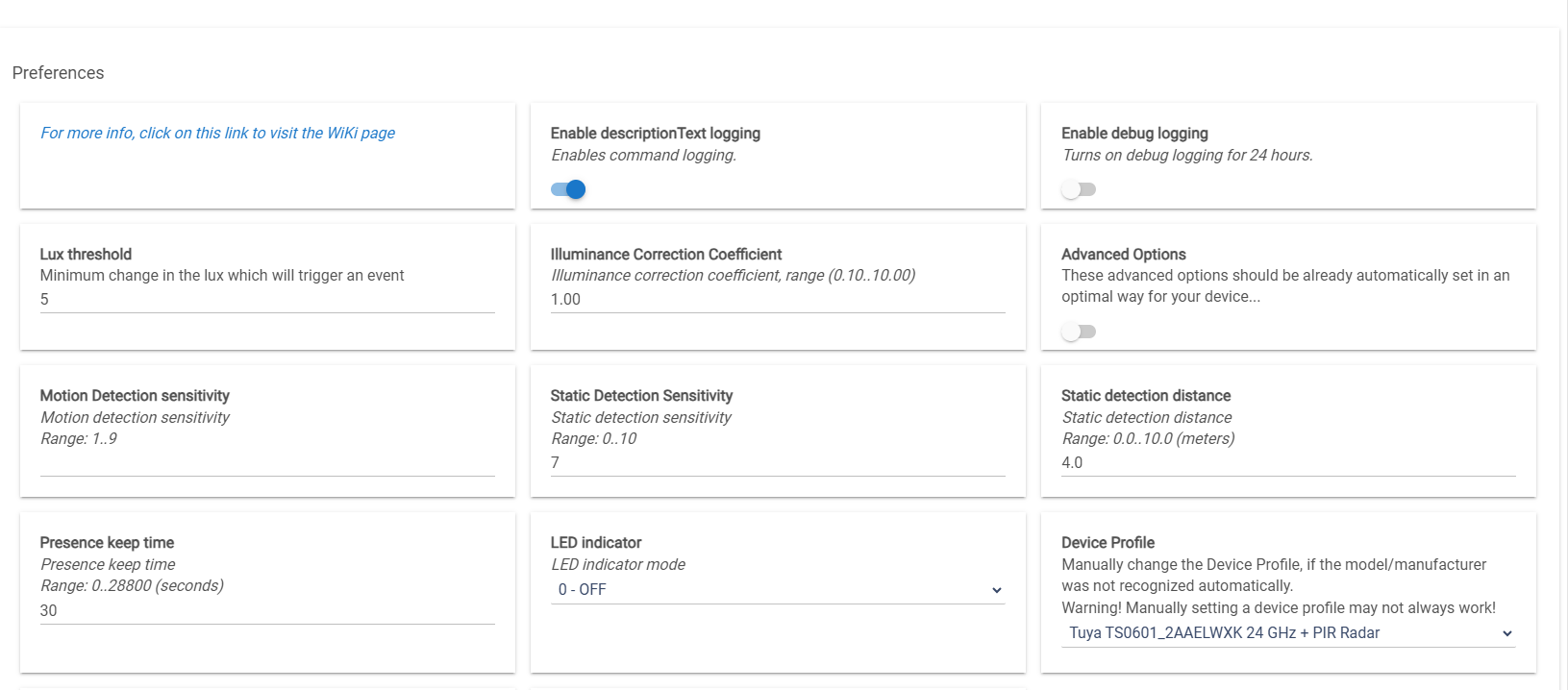Enable the debug logging switch
Image resolution: width=1568 pixels, height=690 pixels.
point(1078,189)
